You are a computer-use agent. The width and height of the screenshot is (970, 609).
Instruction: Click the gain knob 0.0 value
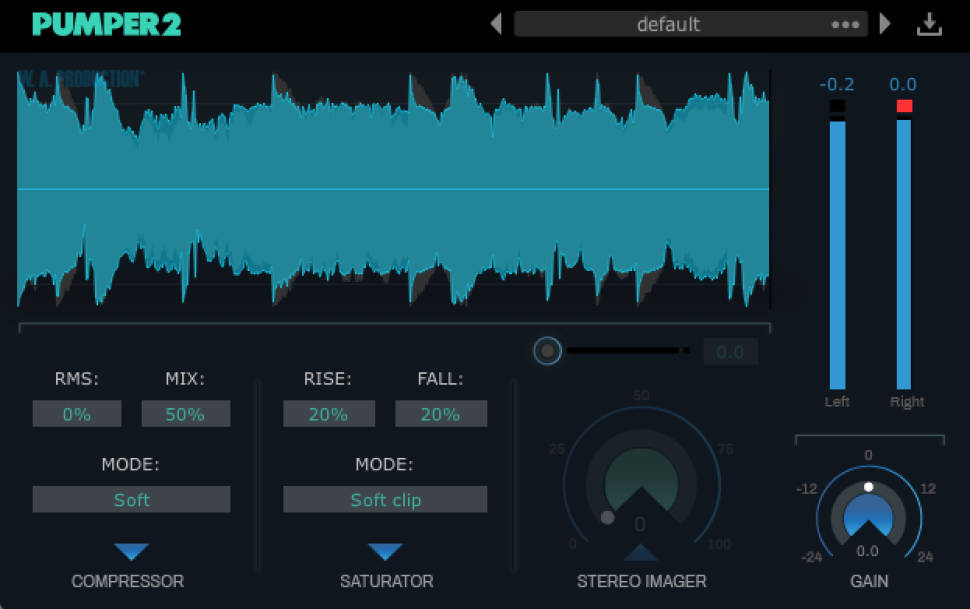(867, 551)
